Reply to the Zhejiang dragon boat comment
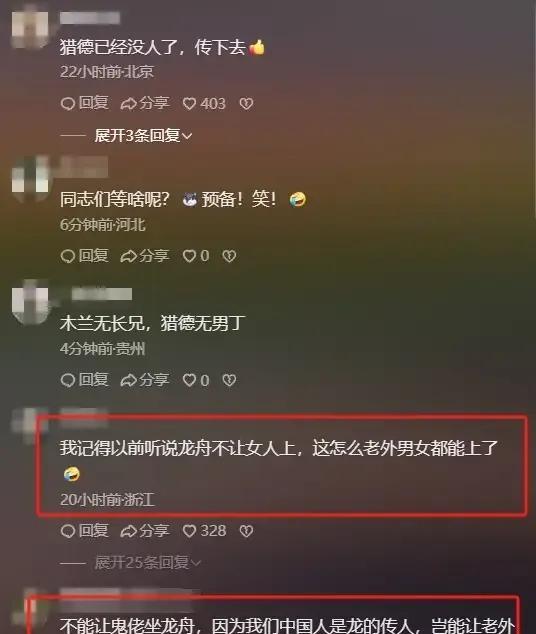Image resolution: width=536 pixels, height=634 pixels. click(x=84, y=530)
